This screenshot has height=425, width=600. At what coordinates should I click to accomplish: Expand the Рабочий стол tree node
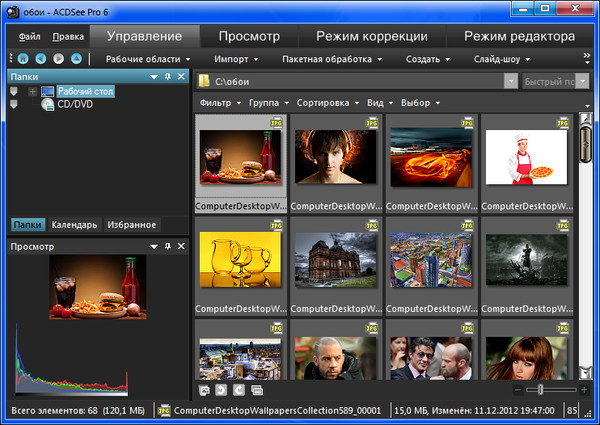tap(32, 92)
